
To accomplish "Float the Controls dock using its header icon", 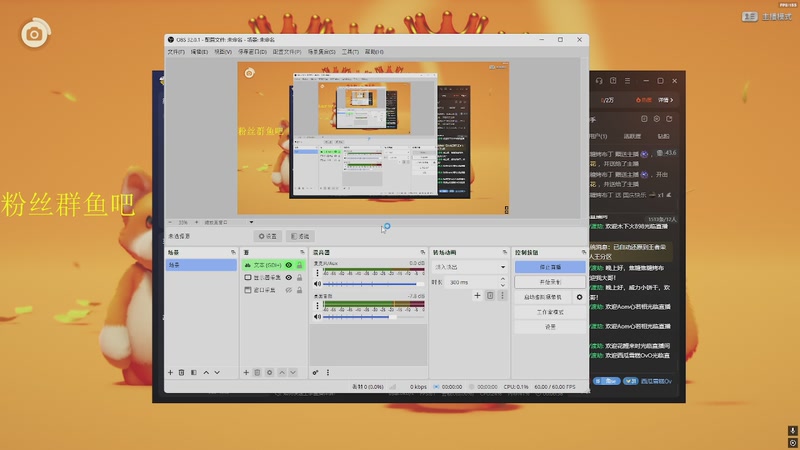I will 584,252.
